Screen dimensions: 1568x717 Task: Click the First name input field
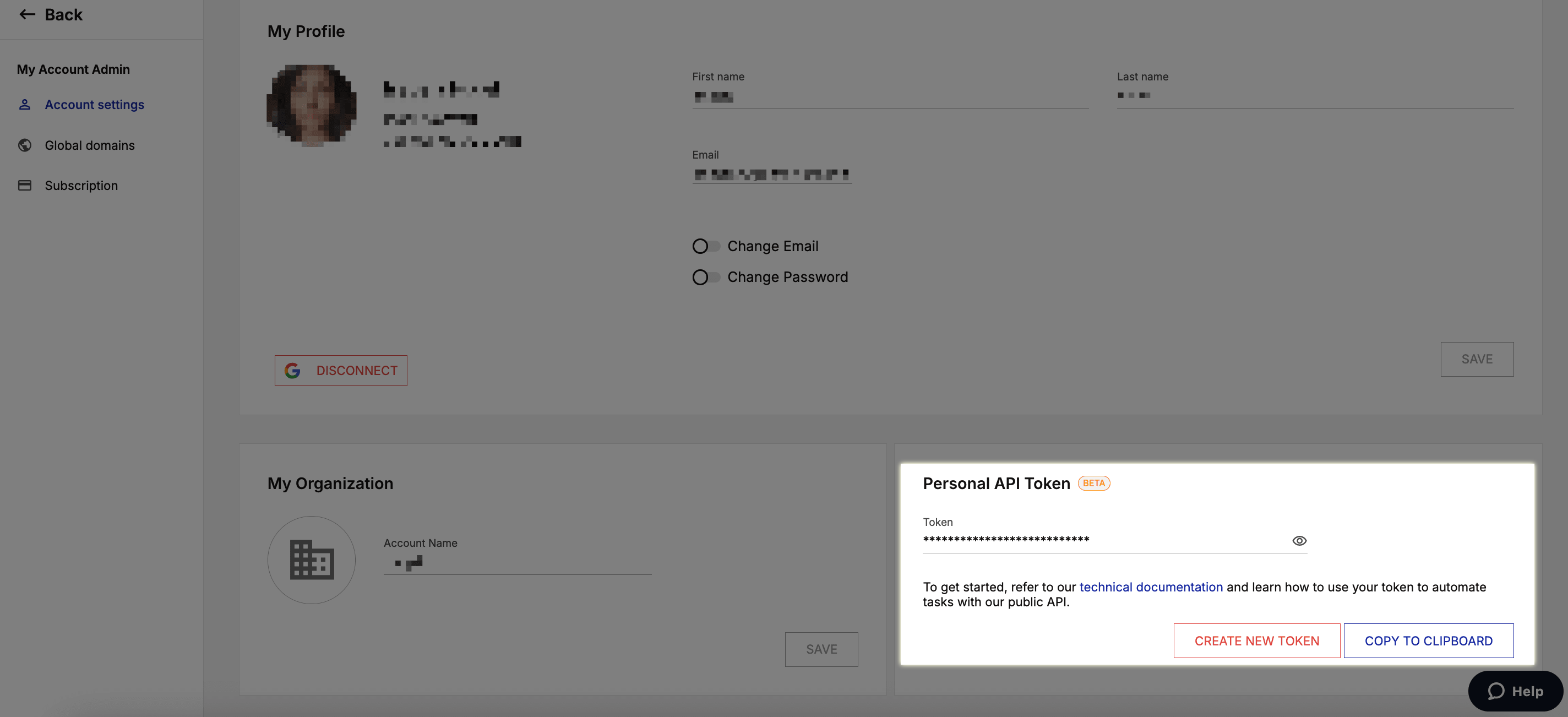[x=890, y=97]
